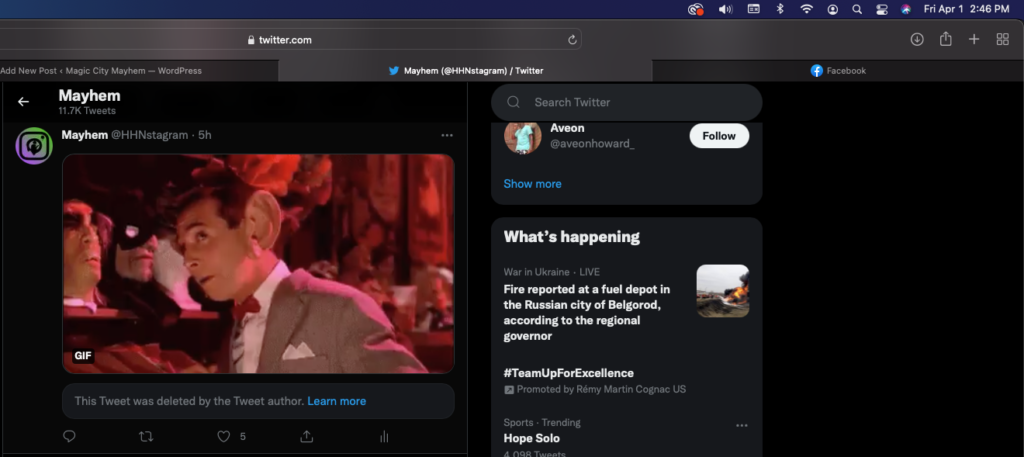
Task: Click into the Search Twitter field
Action: 627,102
